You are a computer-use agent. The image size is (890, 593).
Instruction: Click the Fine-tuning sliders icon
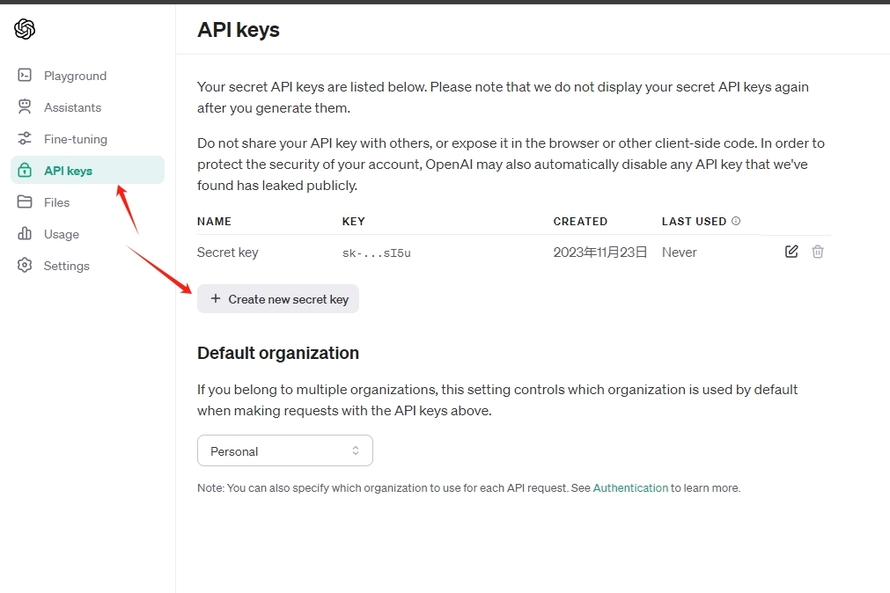[24, 138]
